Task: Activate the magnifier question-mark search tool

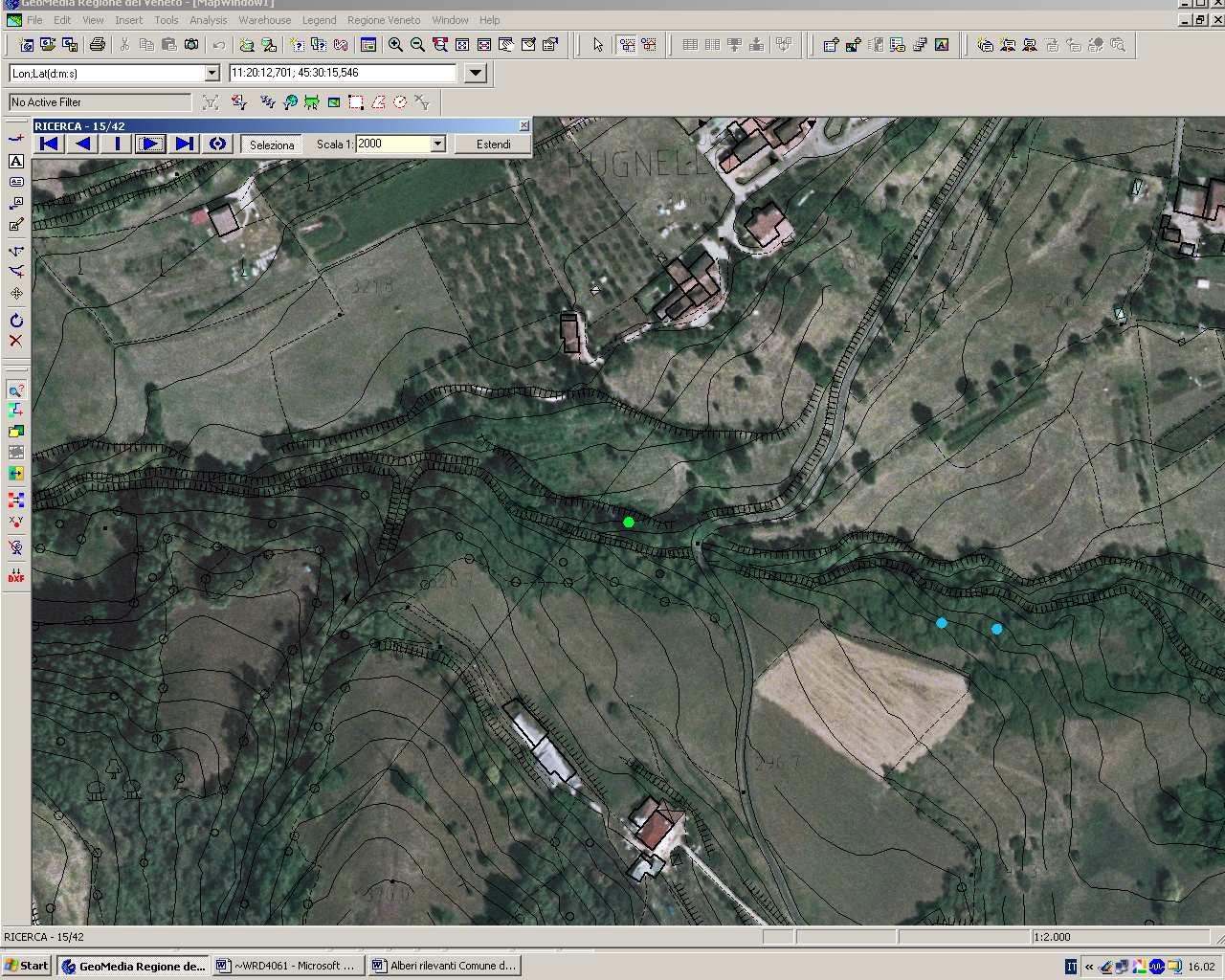Action: coord(16,390)
